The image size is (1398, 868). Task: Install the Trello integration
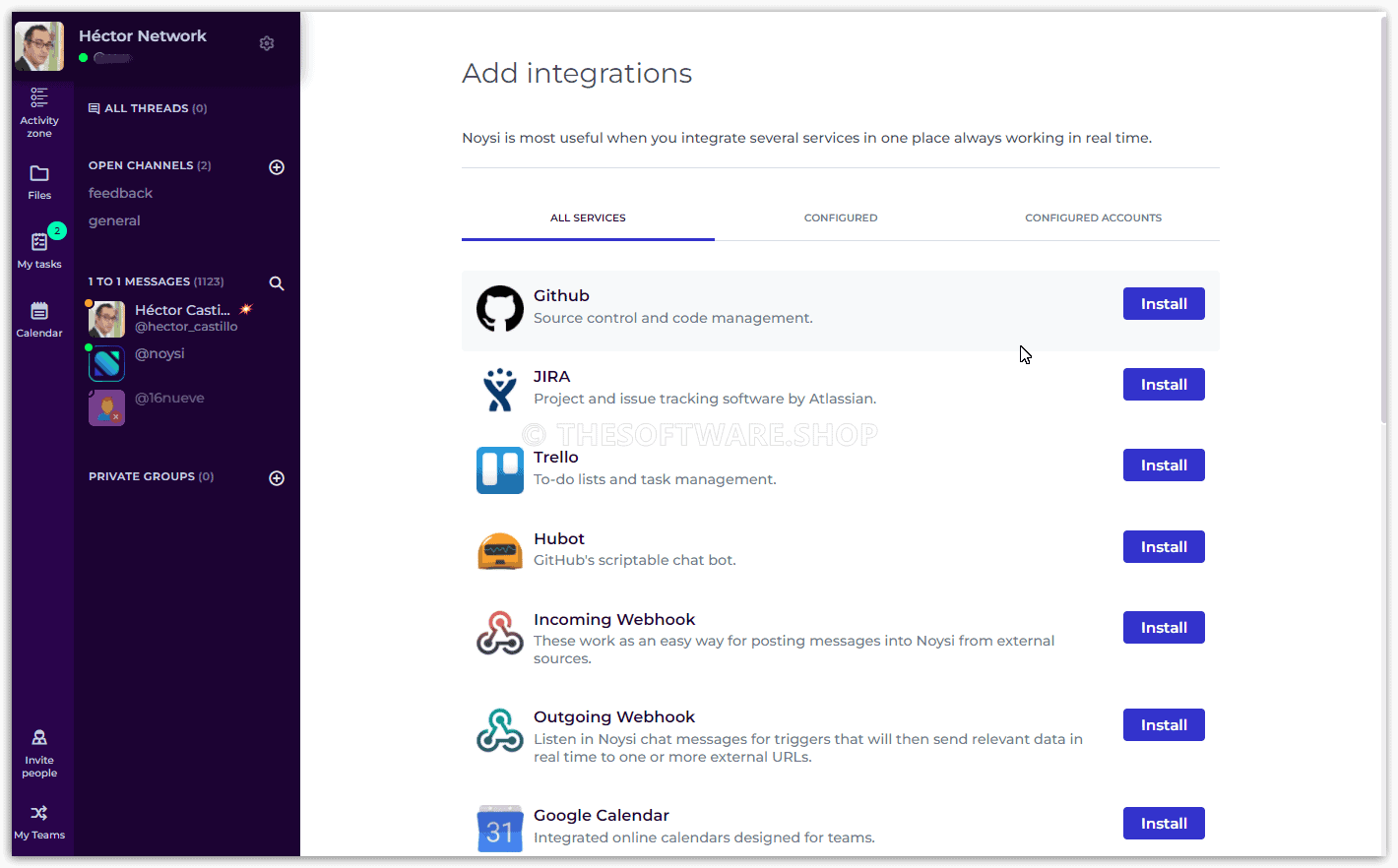[x=1164, y=465]
